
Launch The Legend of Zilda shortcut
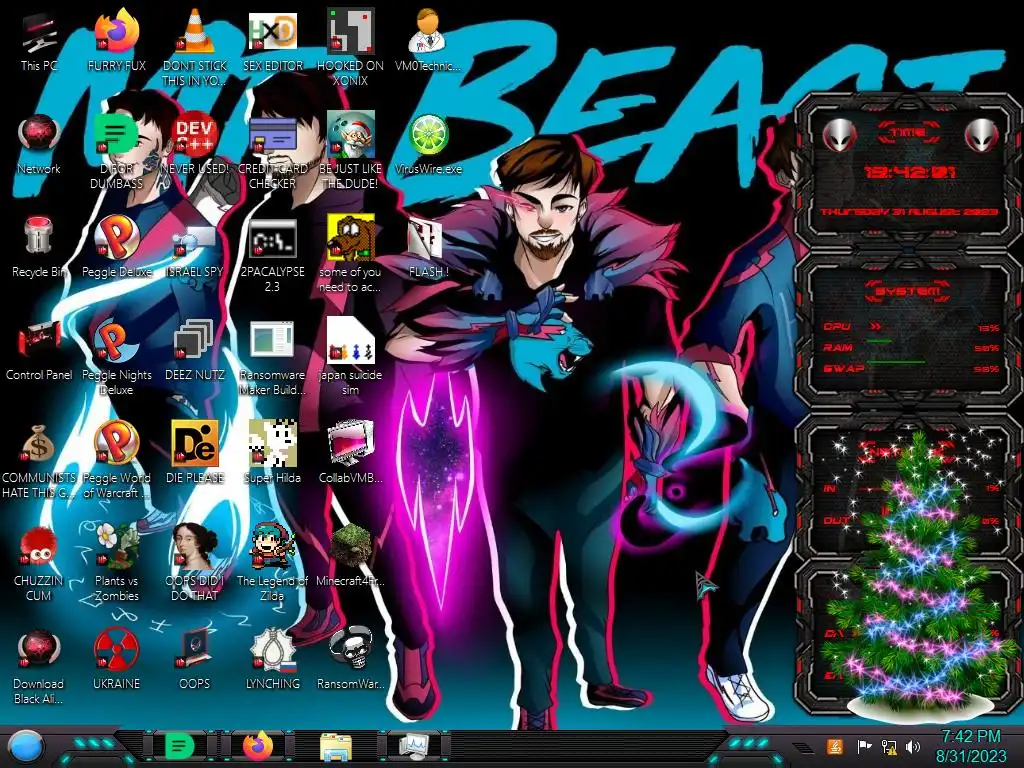[273, 563]
